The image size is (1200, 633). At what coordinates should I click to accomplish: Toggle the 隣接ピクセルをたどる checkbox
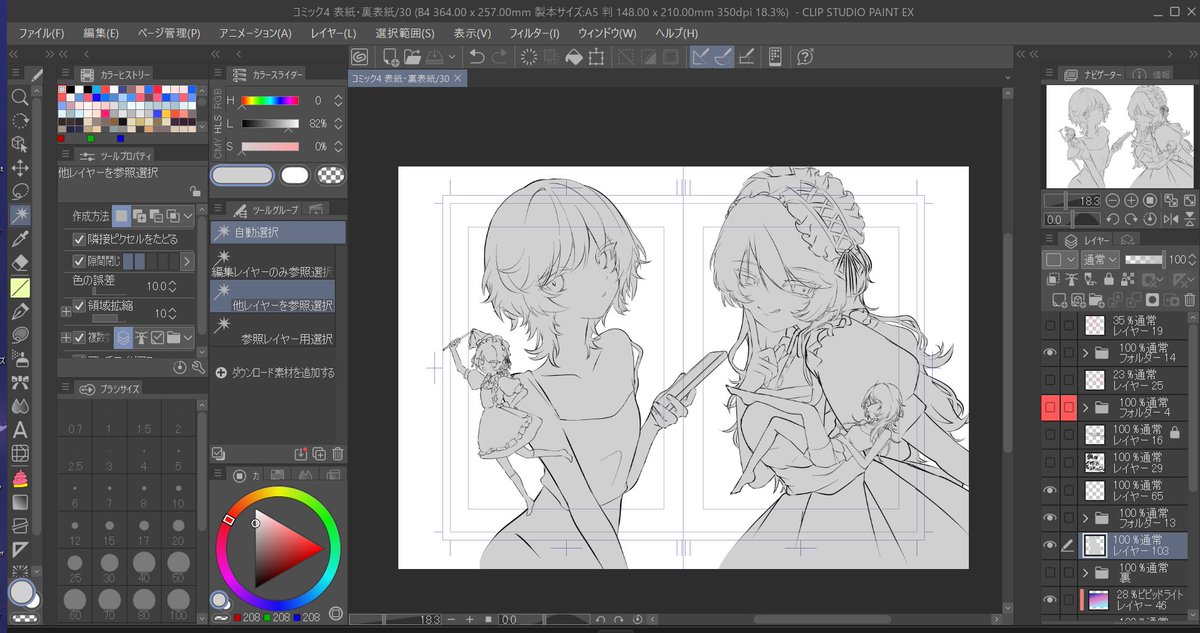tap(80, 240)
